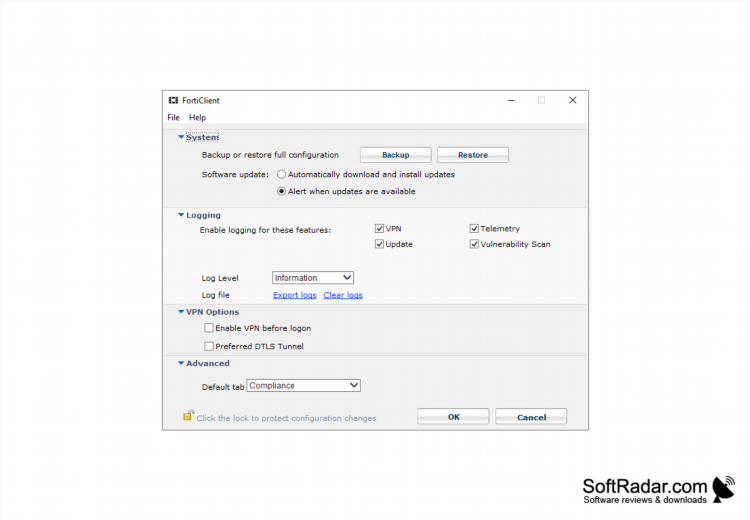Click the Clear logs link

coord(343,295)
